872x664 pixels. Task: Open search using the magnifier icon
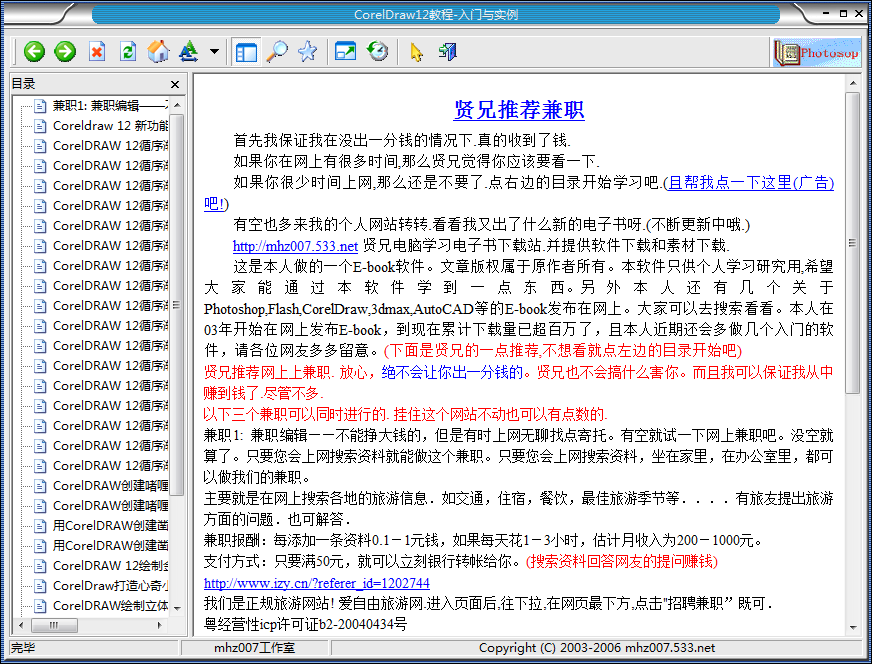pos(278,51)
